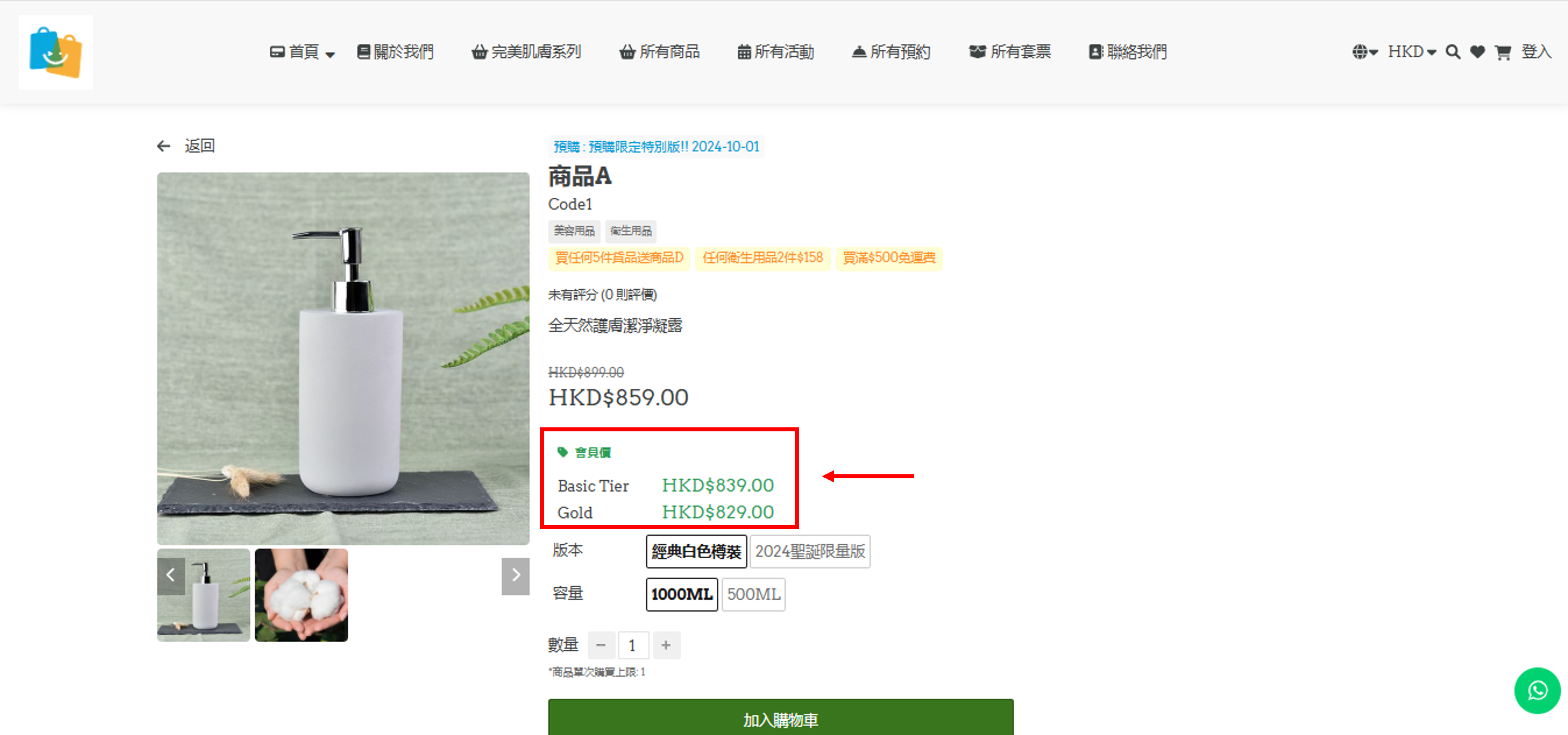This screenshot has height=735, width=1568.
Task: Add item with 加入購物車 button
Action: tap(780, 718)
